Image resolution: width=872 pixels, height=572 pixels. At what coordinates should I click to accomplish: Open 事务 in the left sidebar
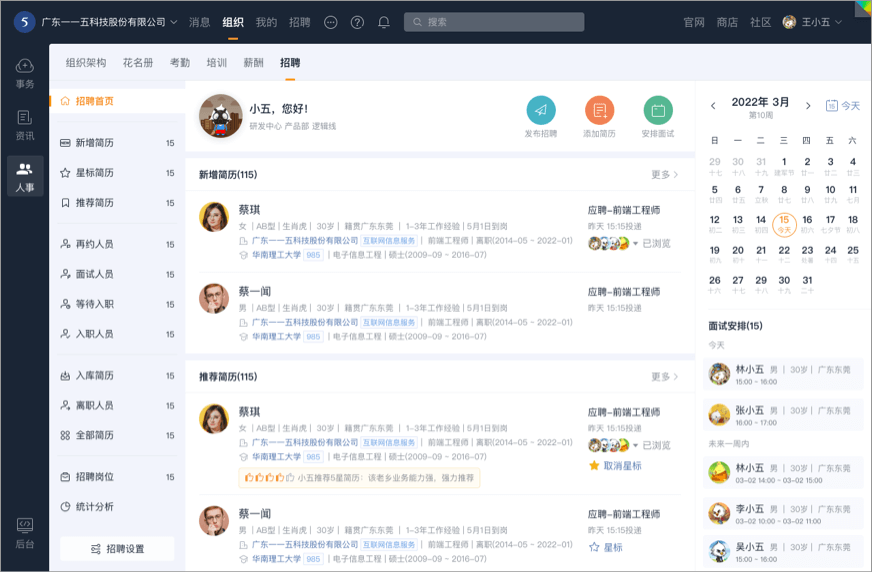[x=25, y=73]
